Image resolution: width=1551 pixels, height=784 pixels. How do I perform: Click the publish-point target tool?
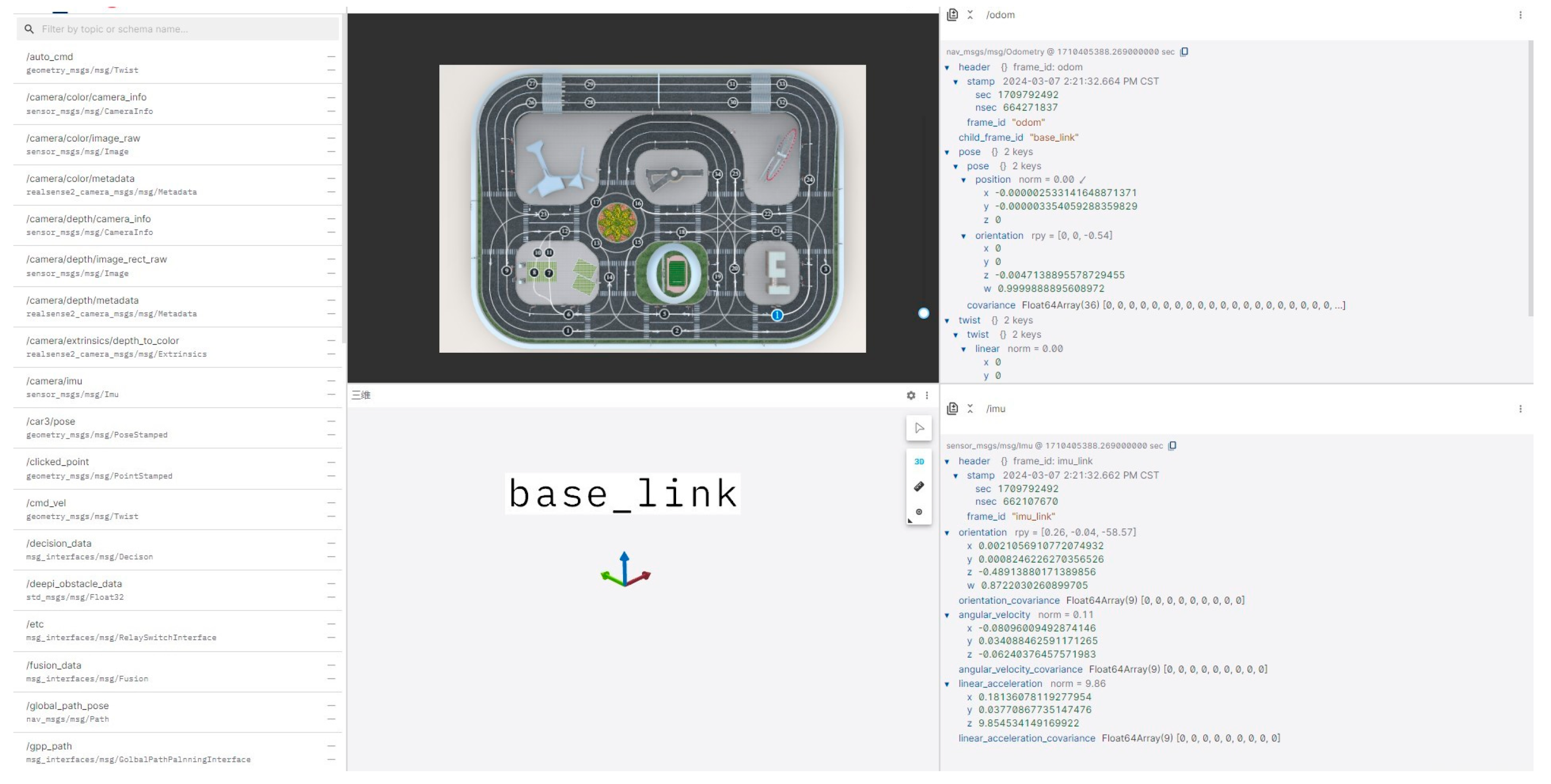click(x=919, y=511)
